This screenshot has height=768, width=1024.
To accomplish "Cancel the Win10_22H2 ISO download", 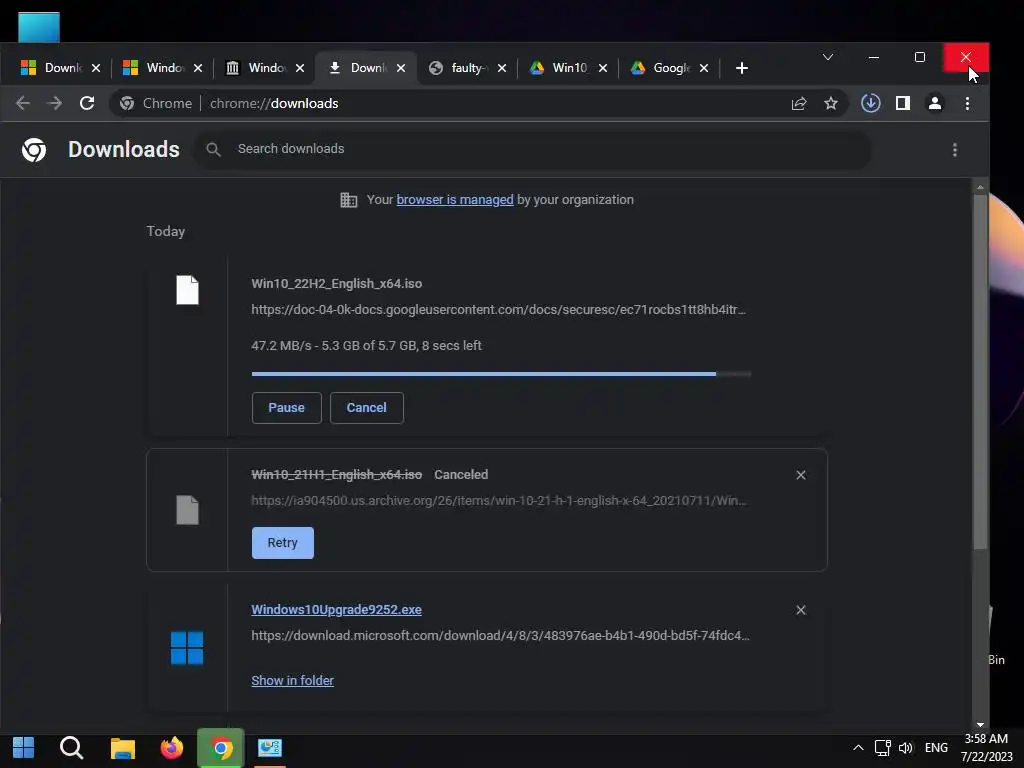I will (x=366, y=408).
